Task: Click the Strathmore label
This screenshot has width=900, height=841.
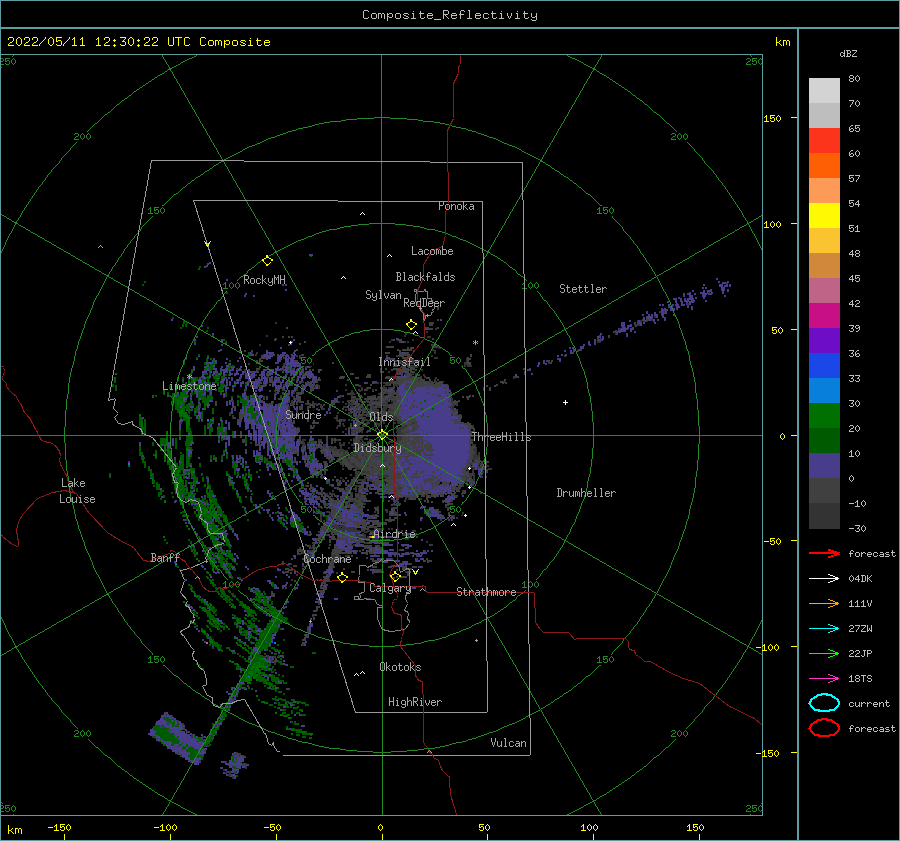Action: tap(486, 592)
